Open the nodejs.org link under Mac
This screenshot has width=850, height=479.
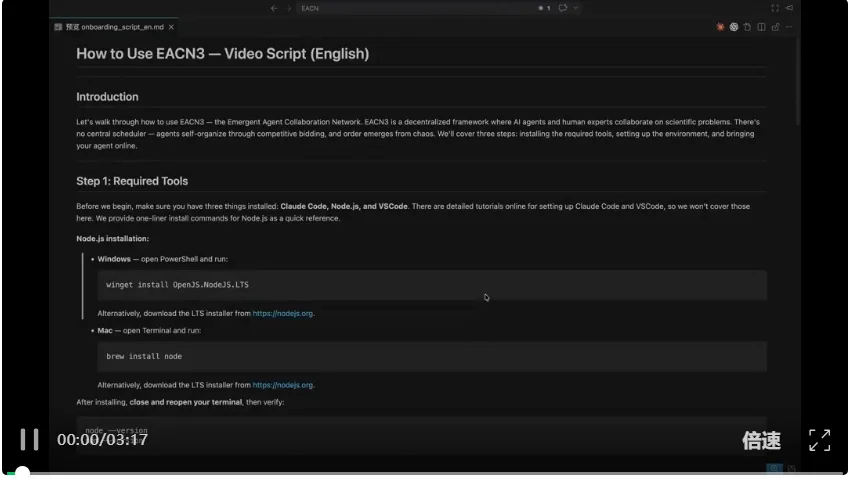282,385
